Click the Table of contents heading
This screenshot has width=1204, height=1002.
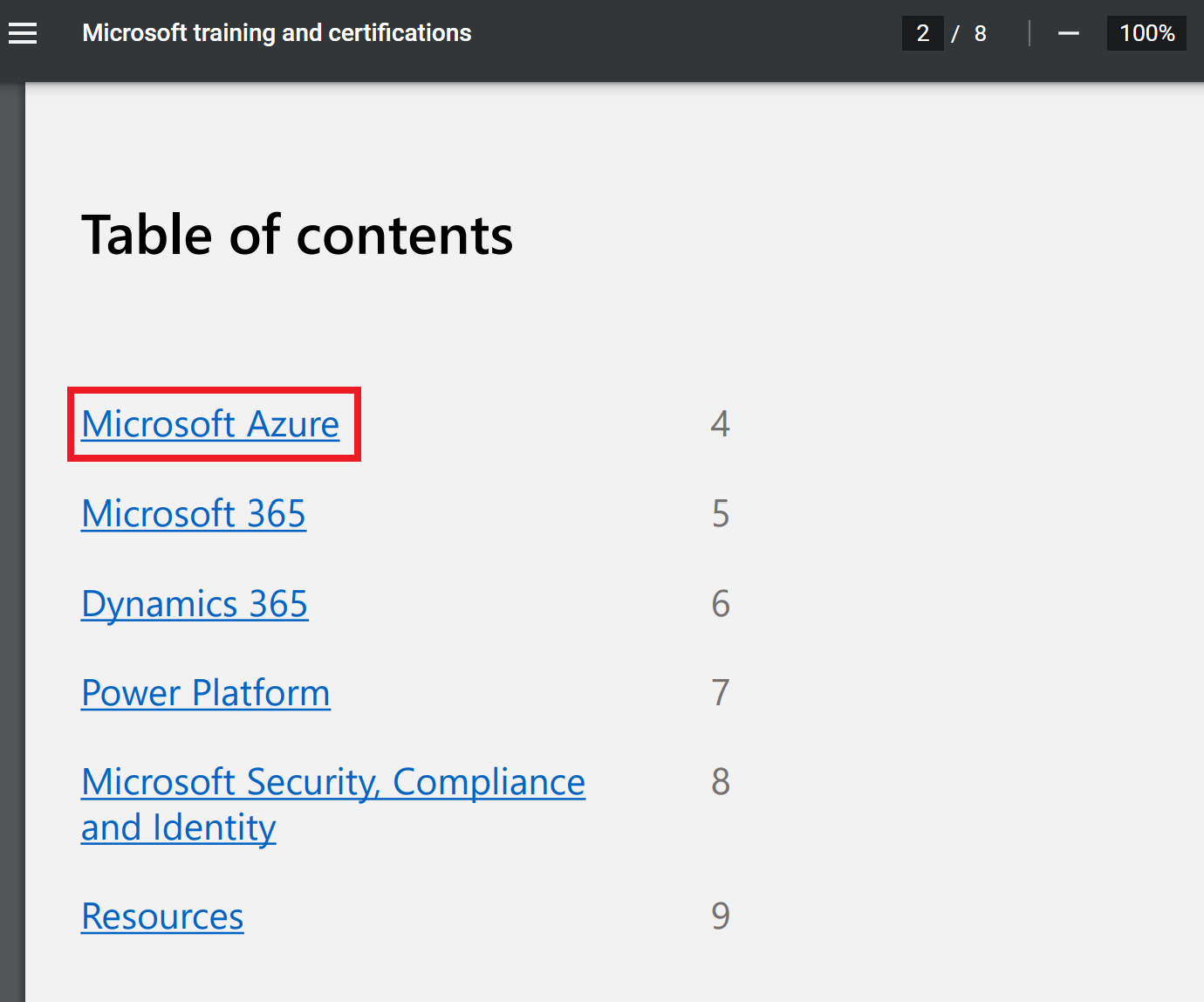297,236
